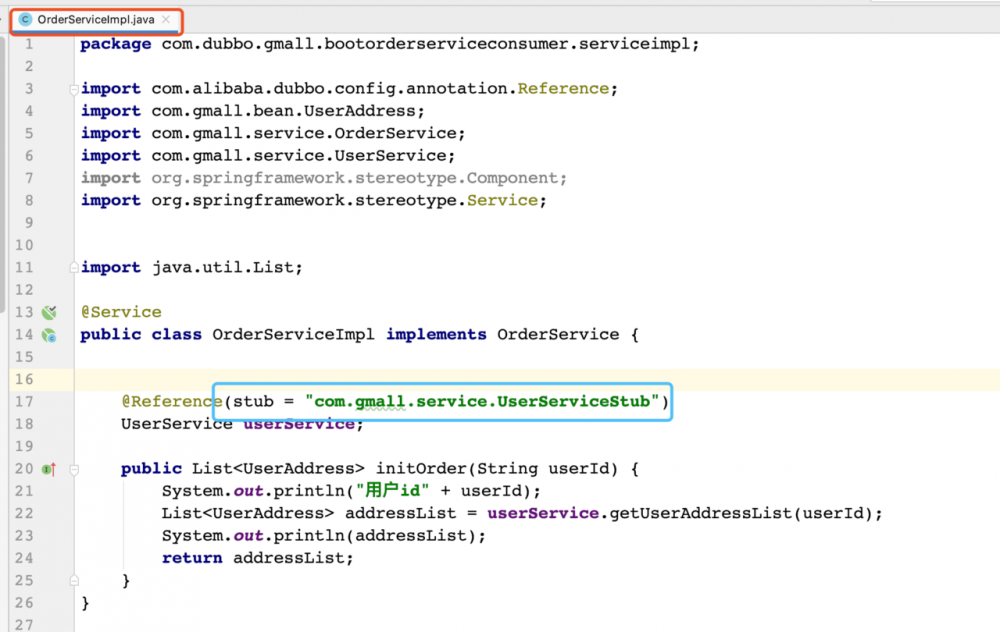Collapse the initOrder method fold at line 20
This screenshot has height=632, width=1000.
pos(74,469)
